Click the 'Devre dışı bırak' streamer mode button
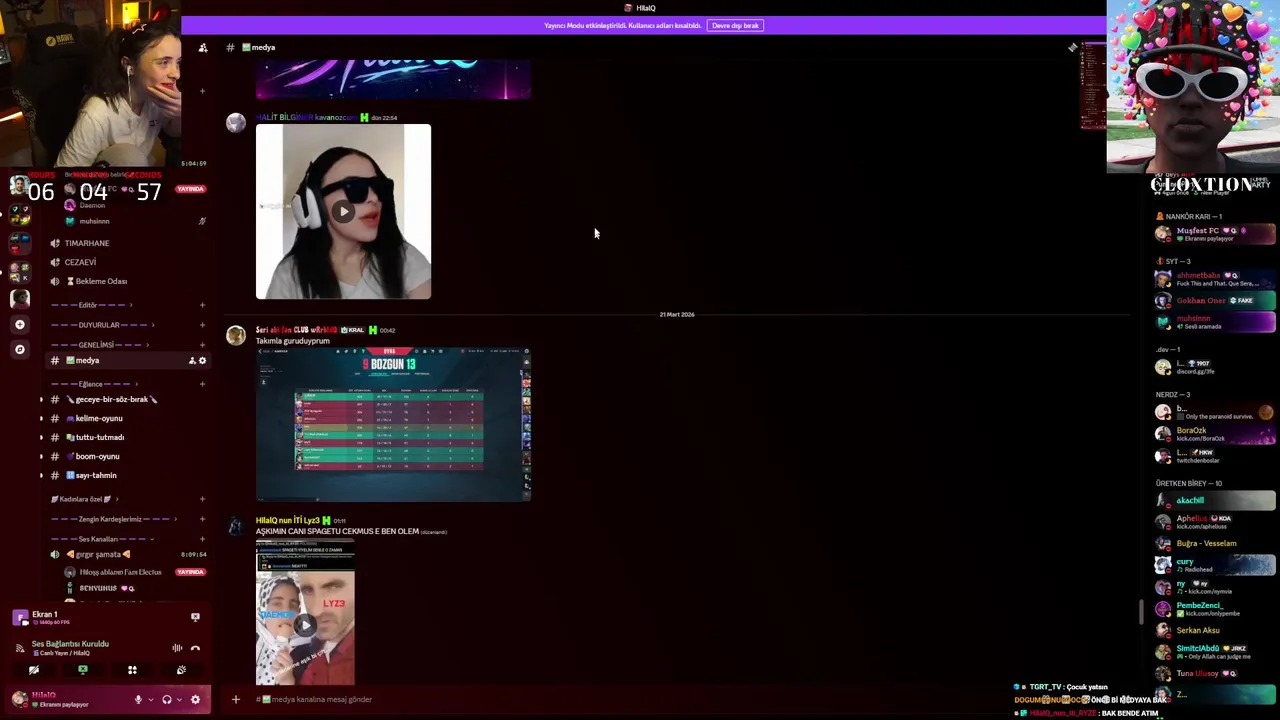 point(735,25)
